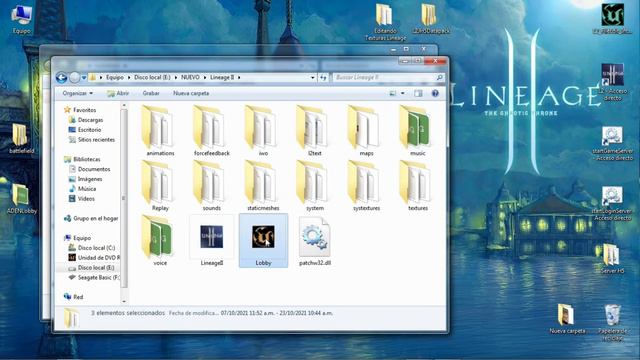Refresh the current folder view
The width and height of the screenshot is (640, 360).
[x=323, y=77]
